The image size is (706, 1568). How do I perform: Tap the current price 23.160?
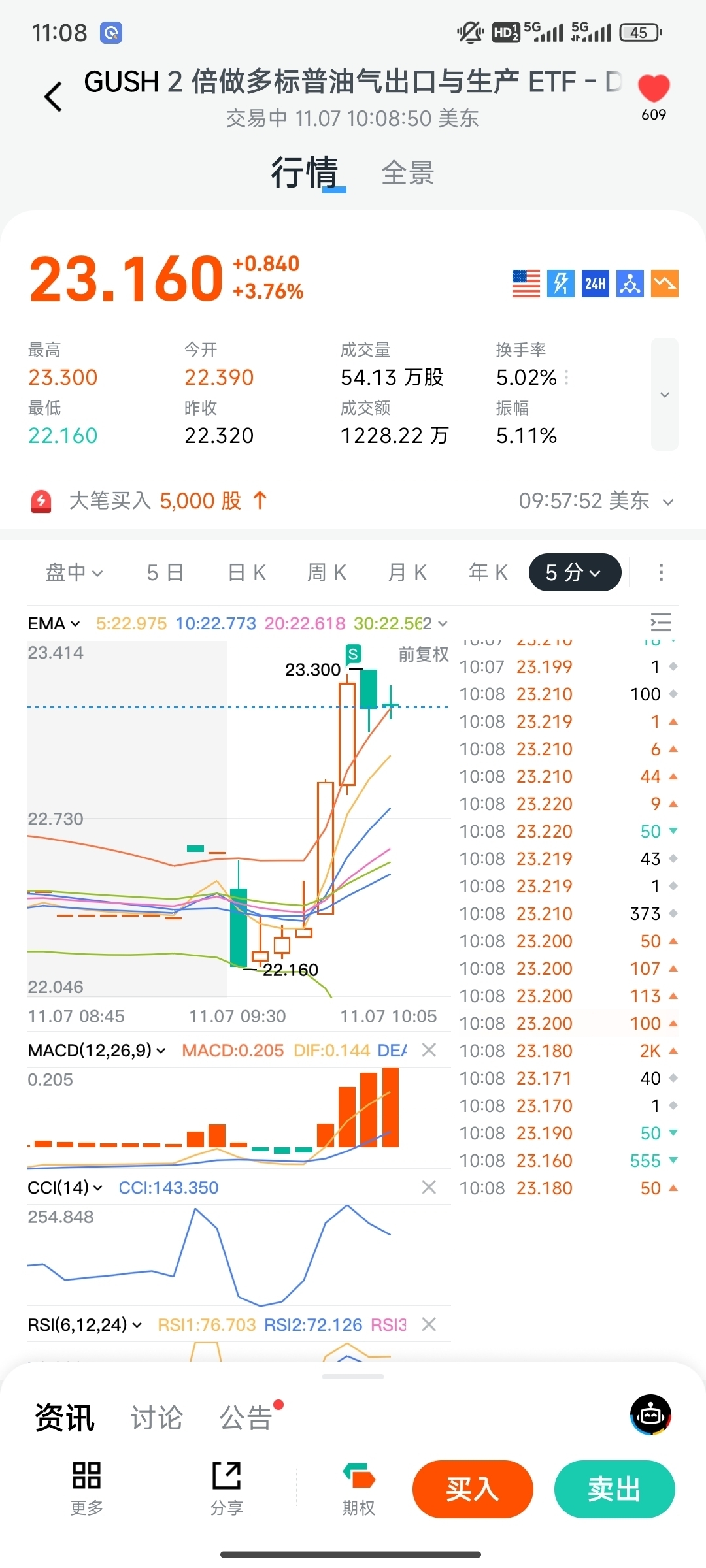[126, 279]
